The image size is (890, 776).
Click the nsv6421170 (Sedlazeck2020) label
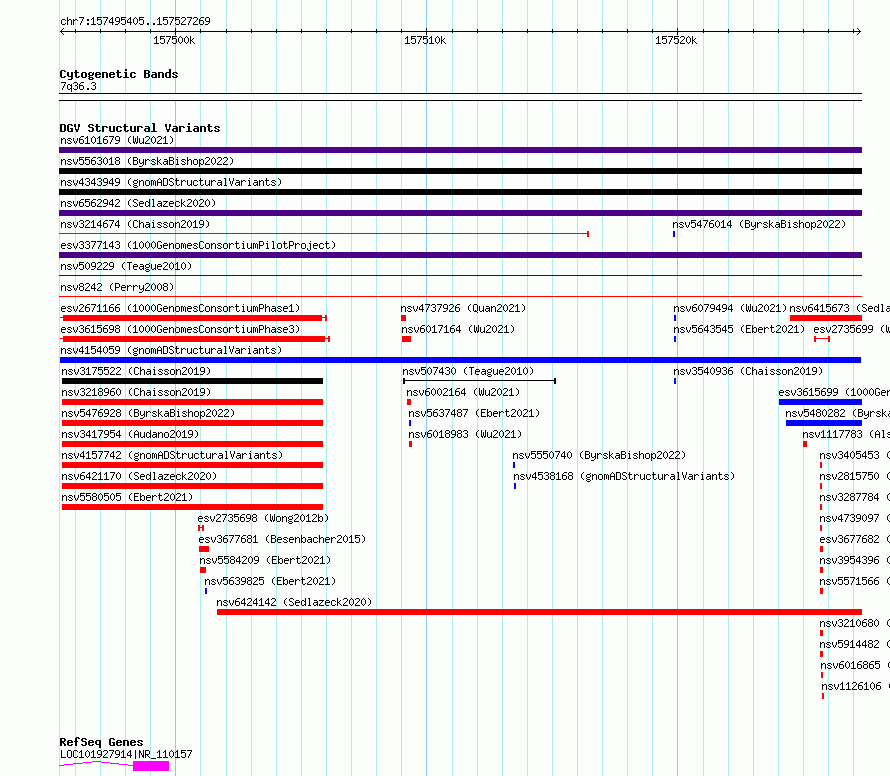[139, 476]
